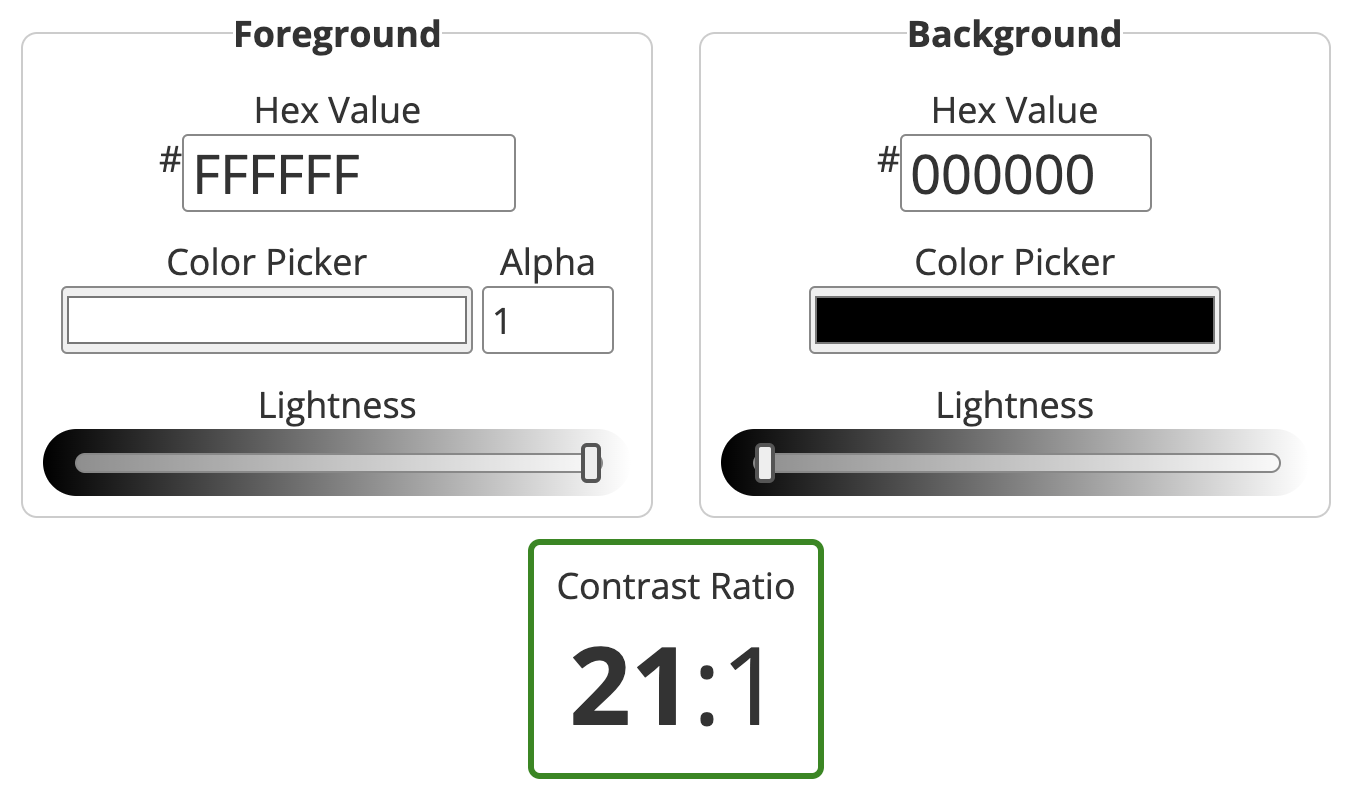Focus the Alpha input field
This screenshot has width=1354, height=798.
(547, 320)
